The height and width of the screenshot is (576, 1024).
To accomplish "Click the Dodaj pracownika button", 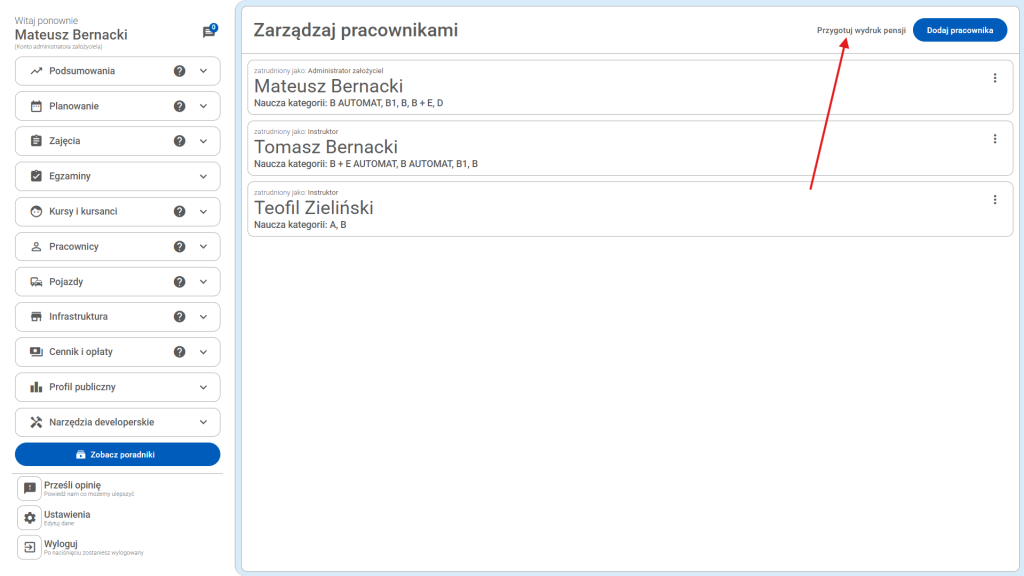I will 959,30.
